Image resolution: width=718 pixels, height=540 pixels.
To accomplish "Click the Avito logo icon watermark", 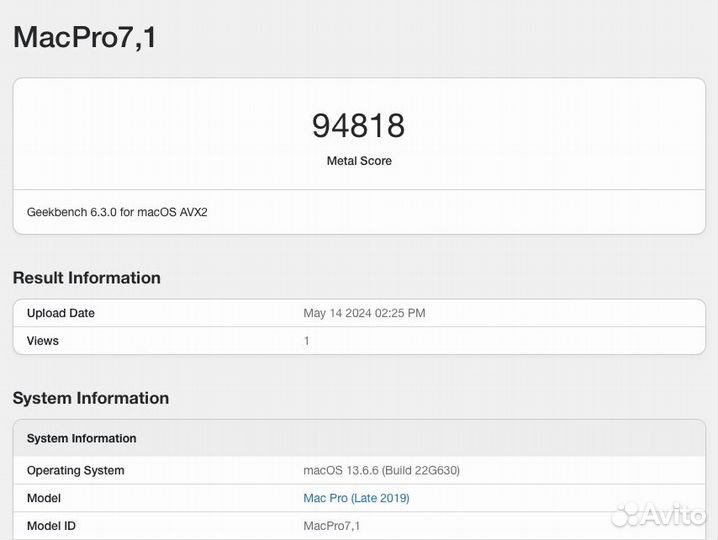I will click(x=627, y=516).
